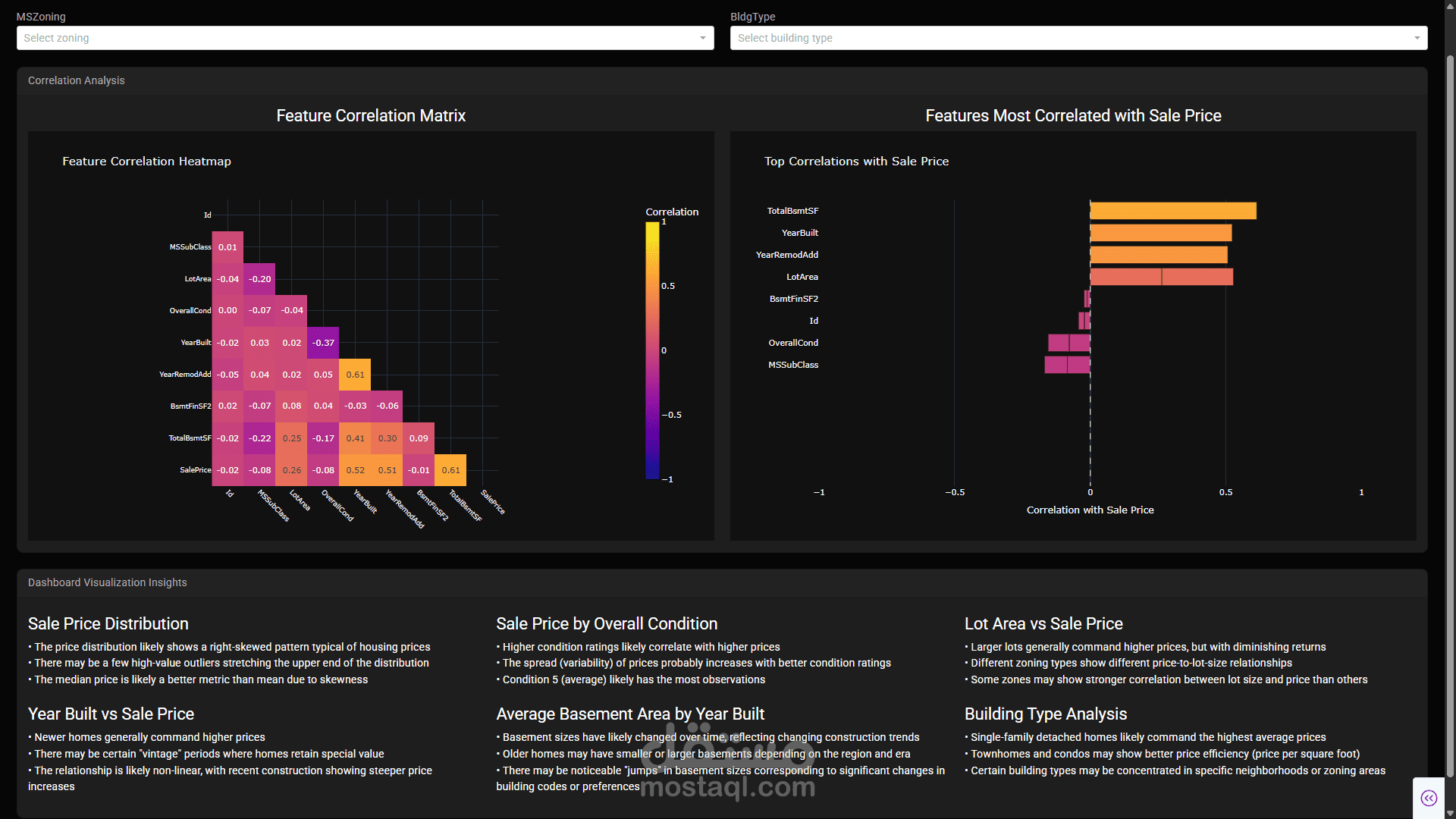The height and width of the screenshot is (819, 1456).
Task: Expand the Dash debug menu chevron icon
Action: pyautogui.click(x=1429, y=798)
